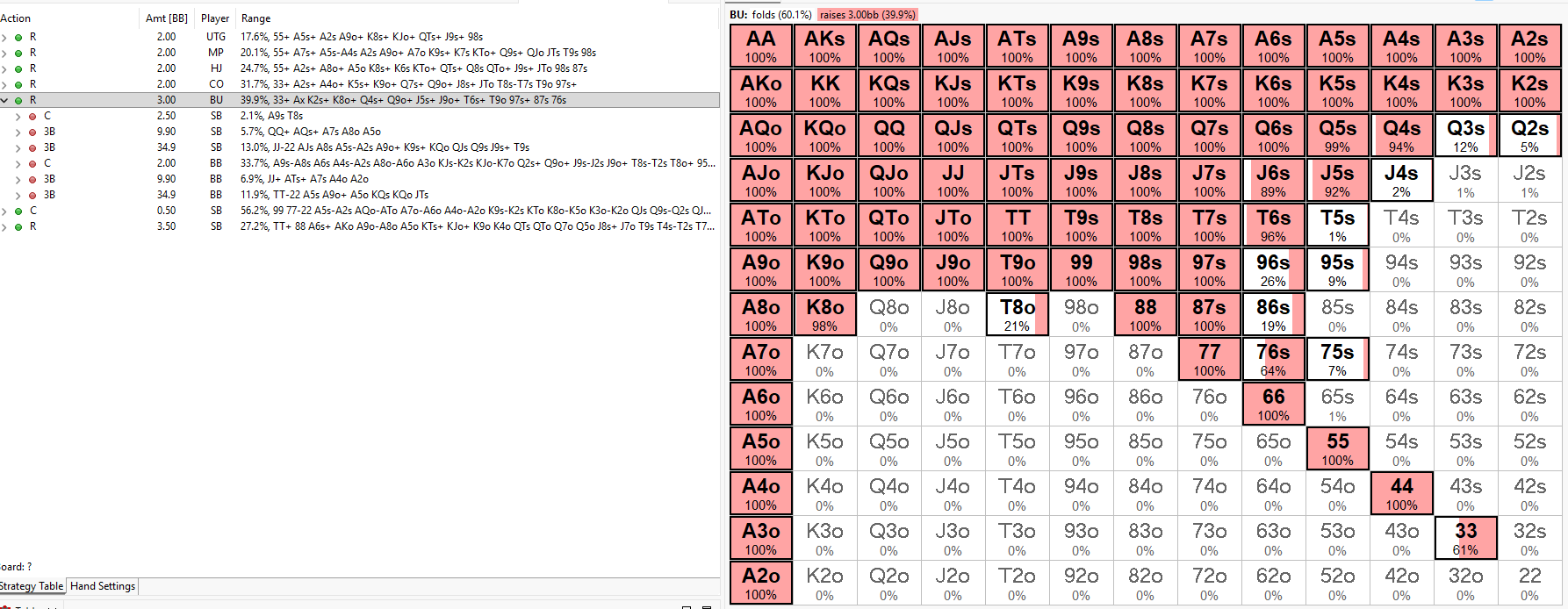Screen dimensions: 1568x609
Task: Click the pink raises 3.00bb legend swatch
Action: [867, 15]
